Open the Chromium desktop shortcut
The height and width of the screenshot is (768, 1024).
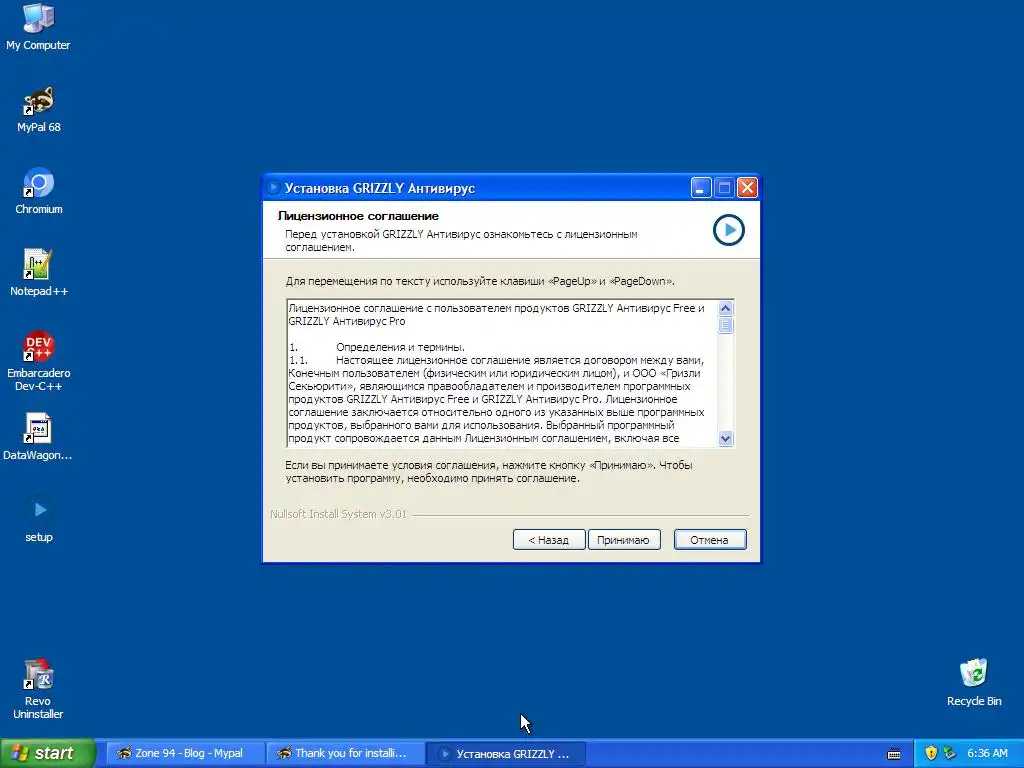[39, 191]
